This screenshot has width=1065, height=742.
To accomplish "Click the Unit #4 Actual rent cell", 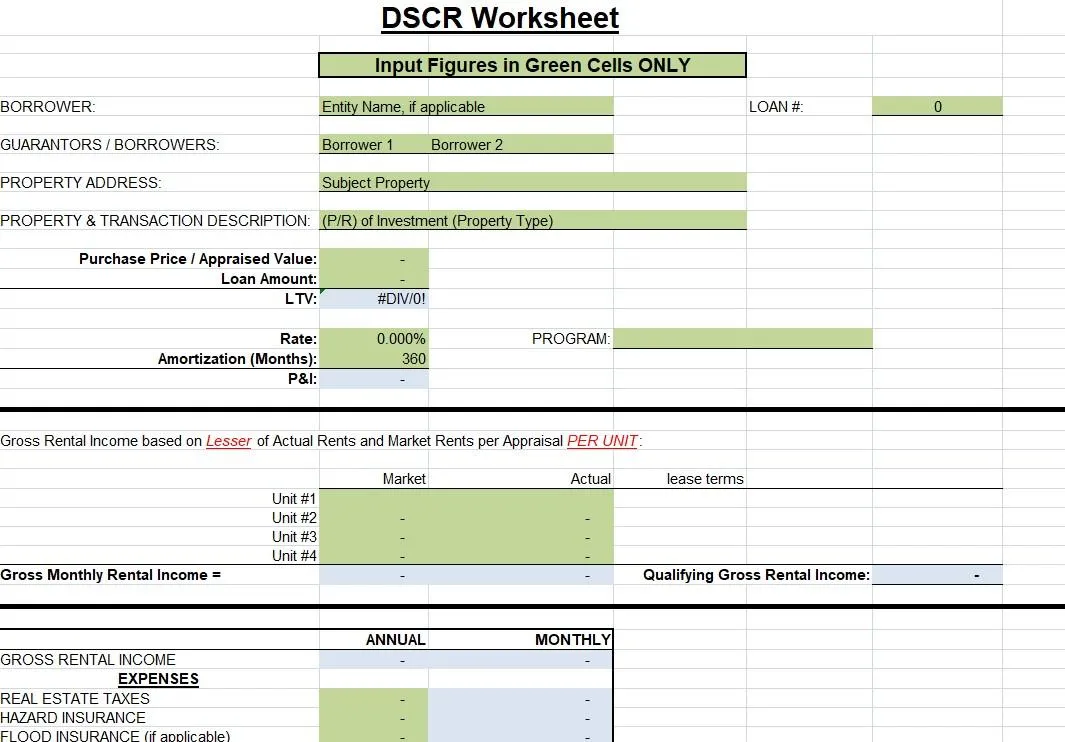I will (x=521, y=556).
